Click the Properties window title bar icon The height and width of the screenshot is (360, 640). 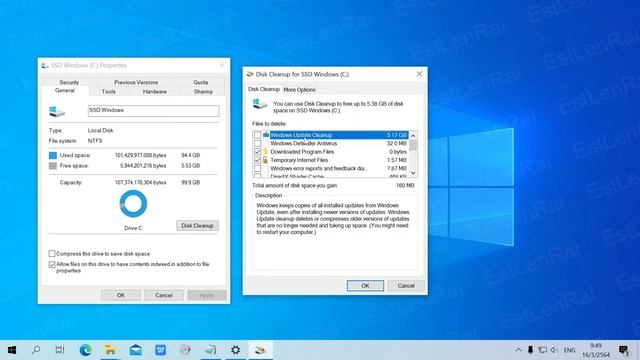(x=45, y=65)
